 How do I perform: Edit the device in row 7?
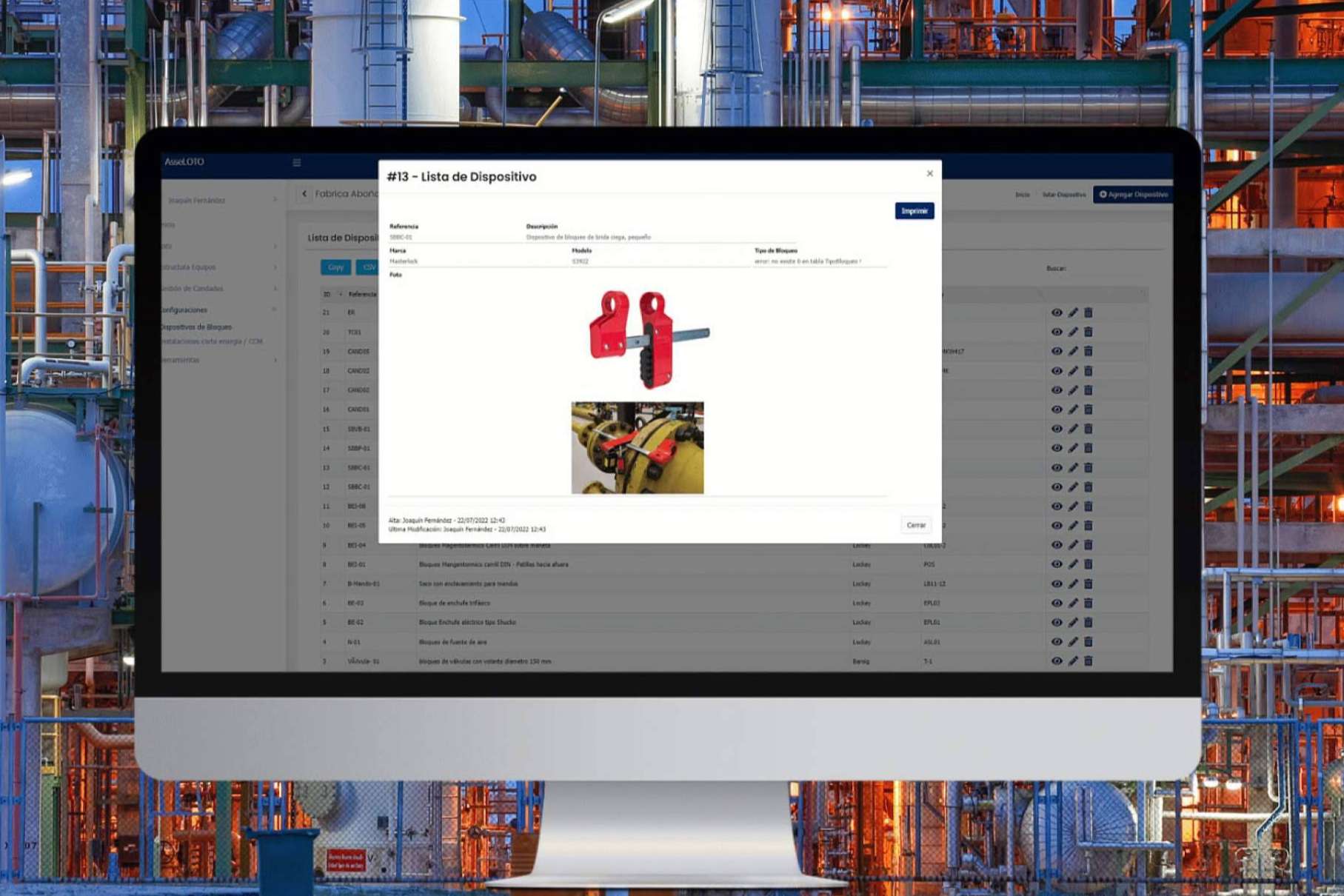pos(1072,584)
